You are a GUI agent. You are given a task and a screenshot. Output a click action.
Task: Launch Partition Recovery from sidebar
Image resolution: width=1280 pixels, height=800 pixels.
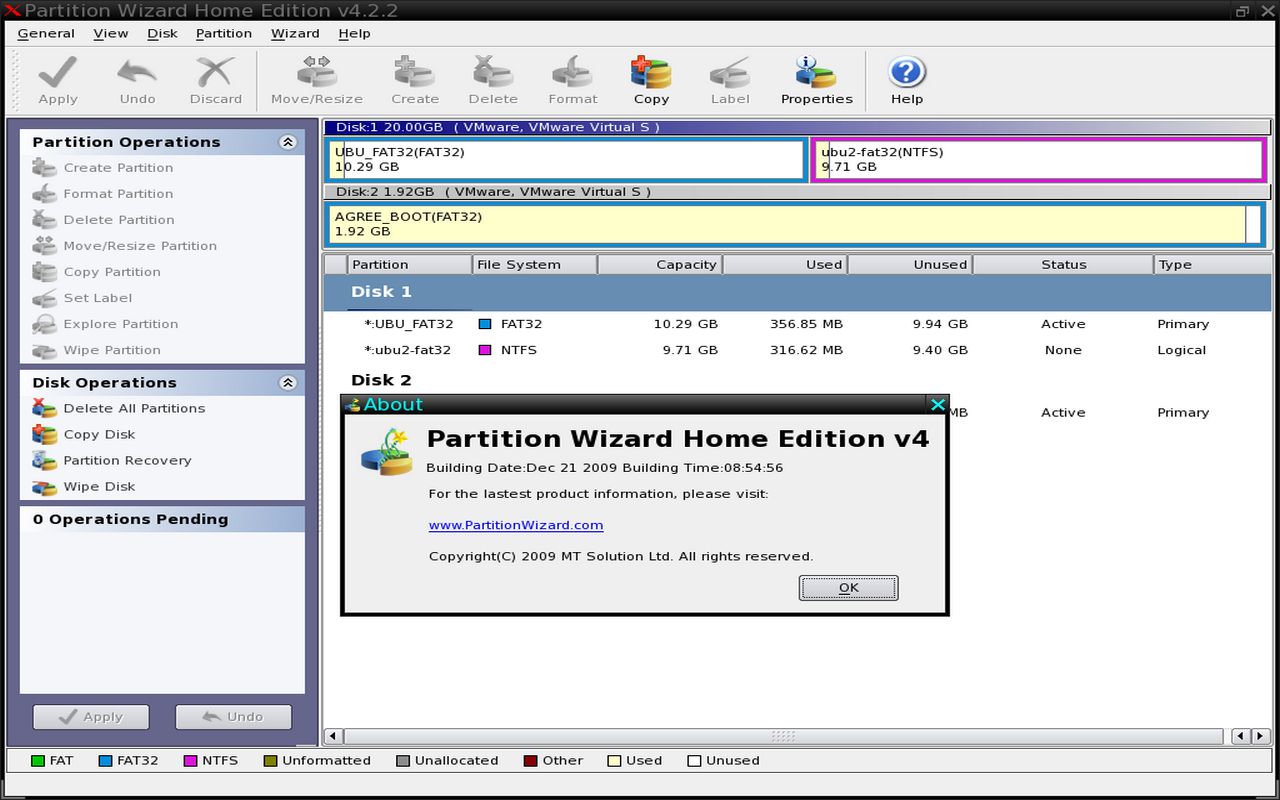(127, 460)
